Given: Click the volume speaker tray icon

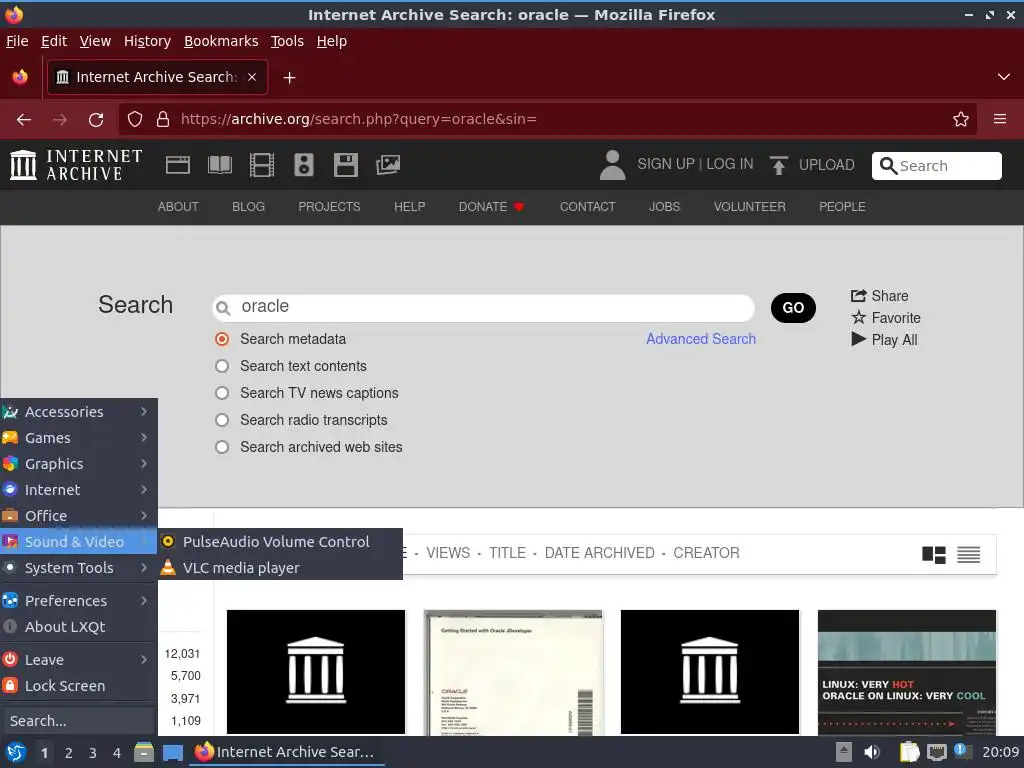Looking at the screenshot, I should (872, 752).
